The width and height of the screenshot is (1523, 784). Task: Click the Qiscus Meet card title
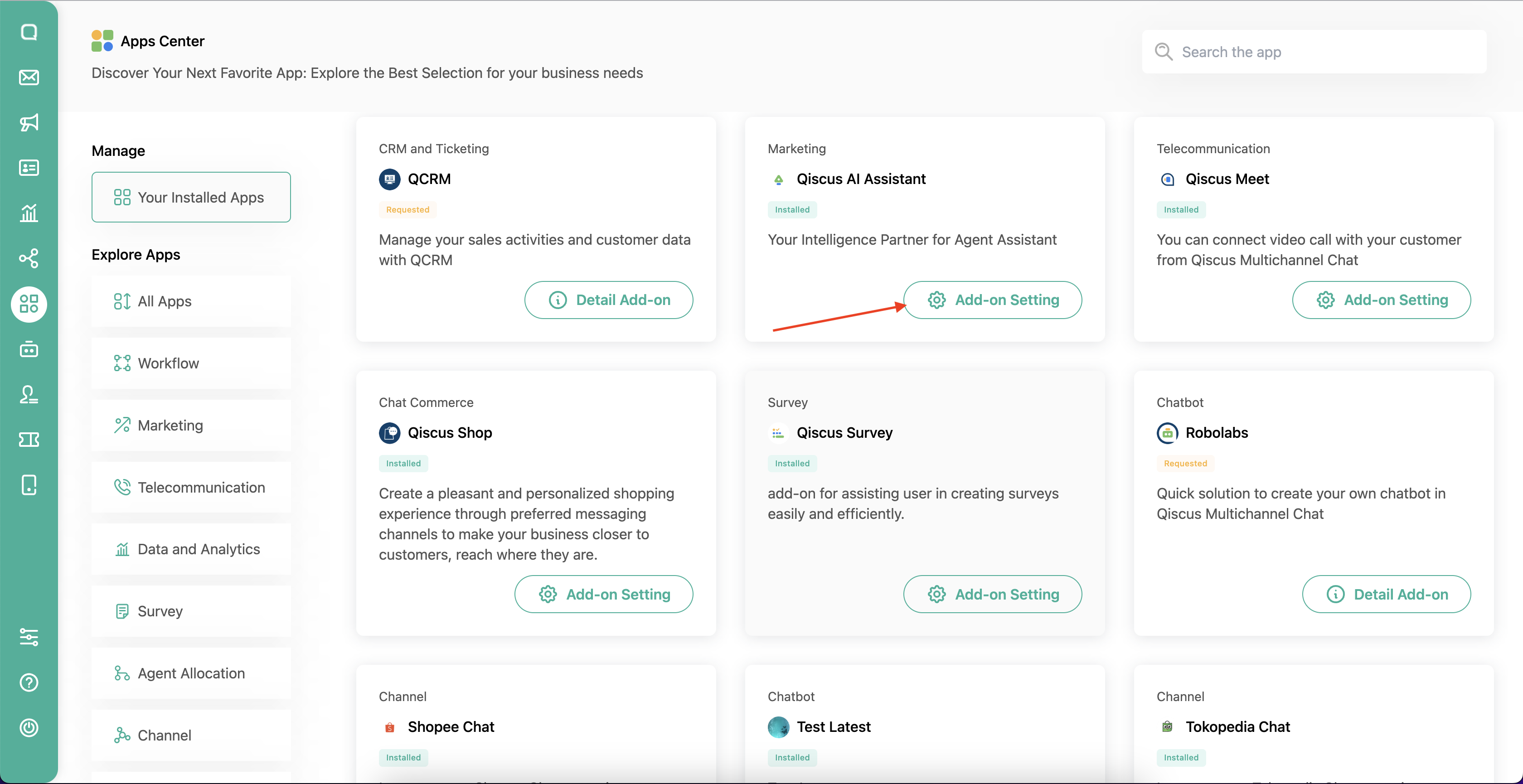[1227, 179]
